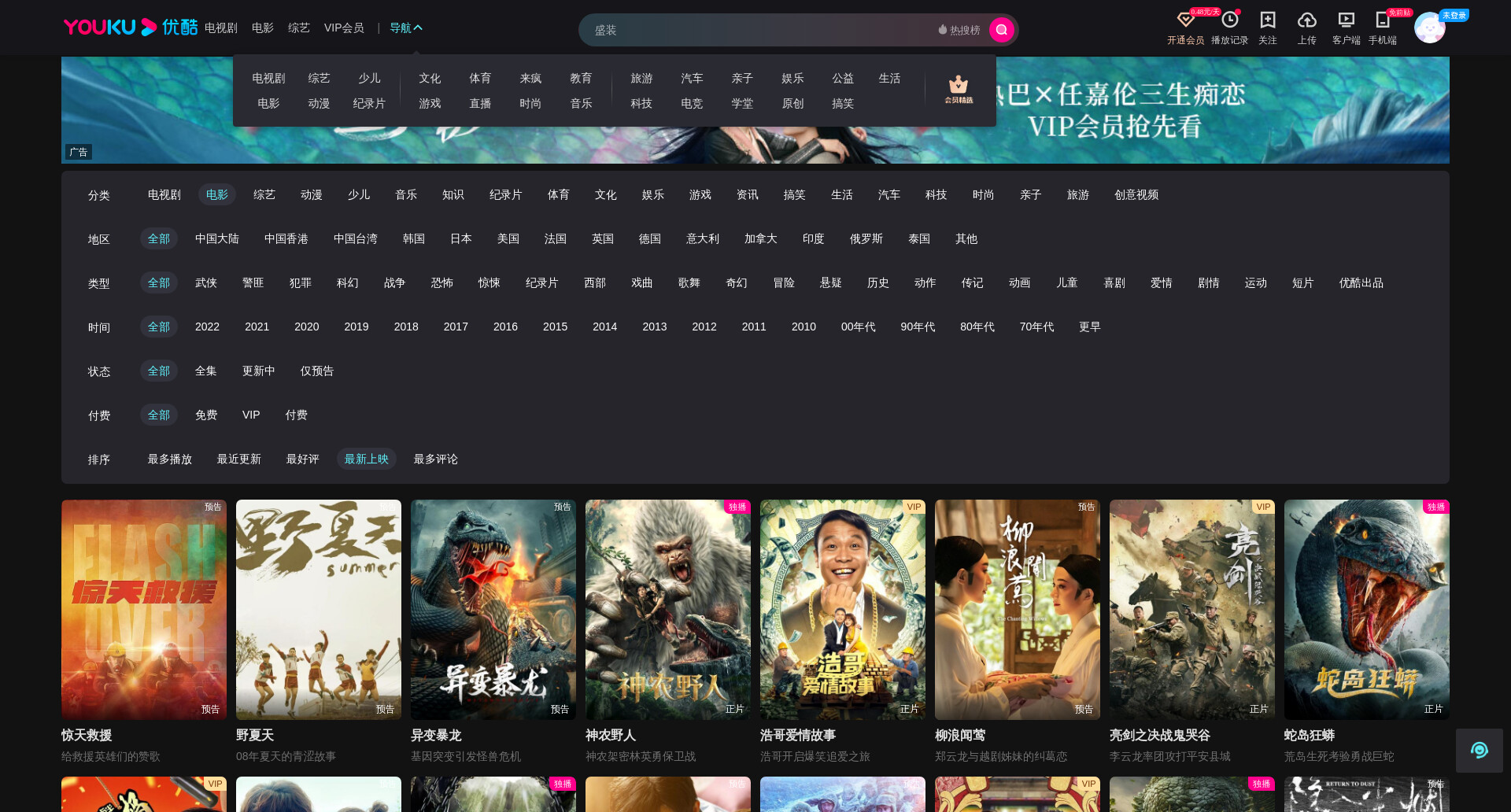Click the 神农野人 title link
Viewport: 1511px width, 812px height.
point(610,735)
